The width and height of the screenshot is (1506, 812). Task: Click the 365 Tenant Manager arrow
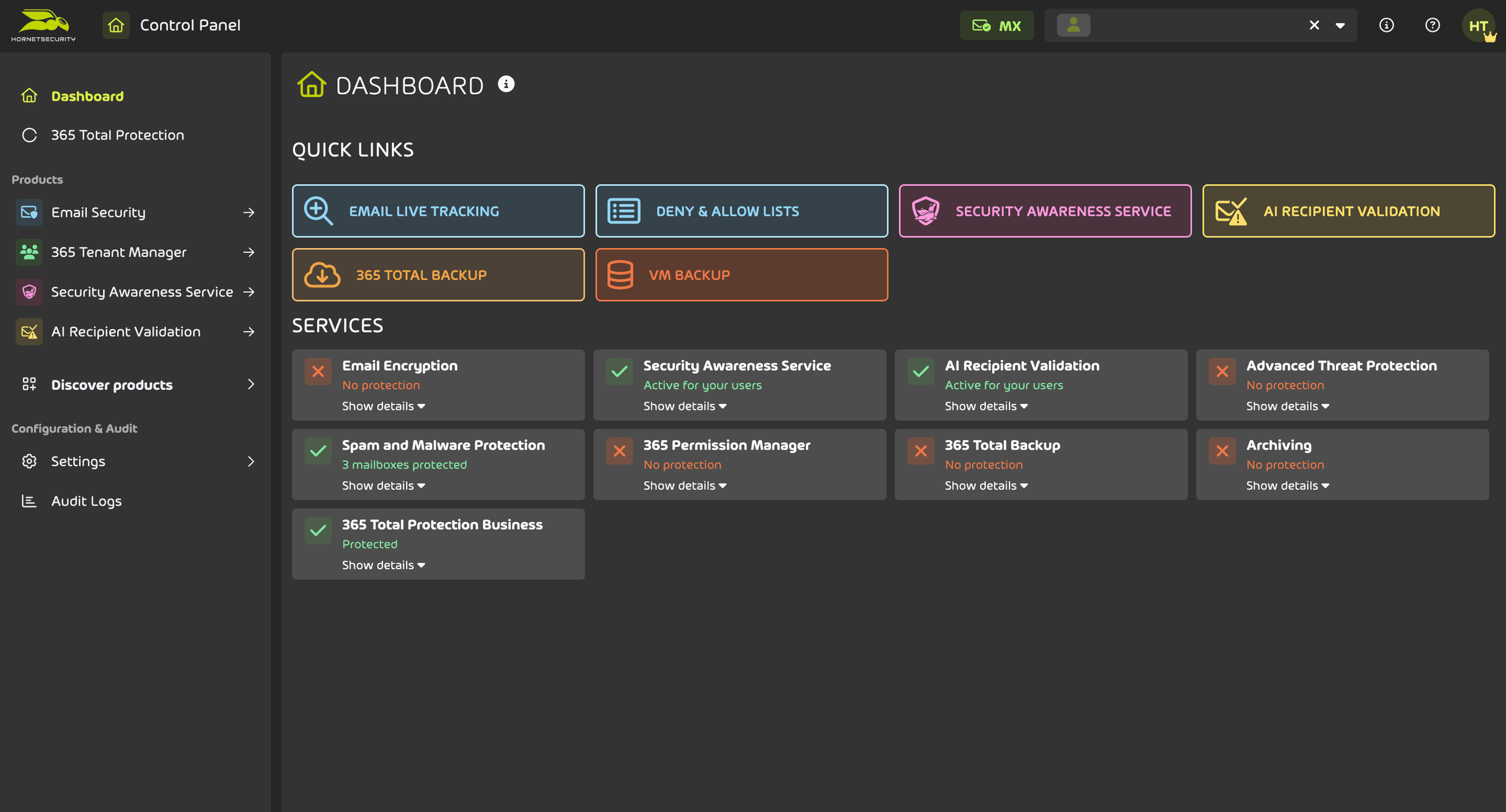click(249, 252)
